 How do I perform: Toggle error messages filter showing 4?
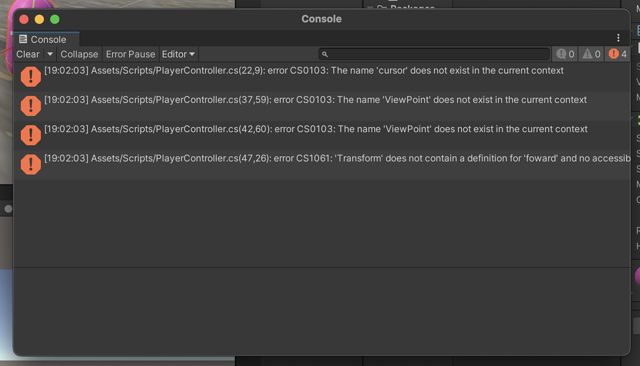pyautogui.click(x=618, y=54)
